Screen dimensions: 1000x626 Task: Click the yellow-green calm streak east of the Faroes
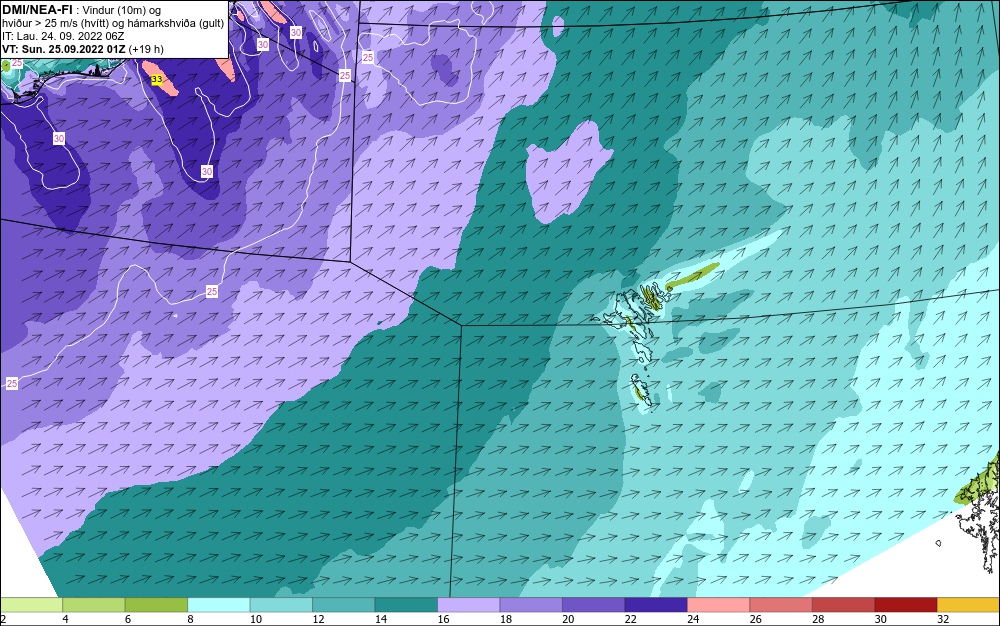pos(693,275)
